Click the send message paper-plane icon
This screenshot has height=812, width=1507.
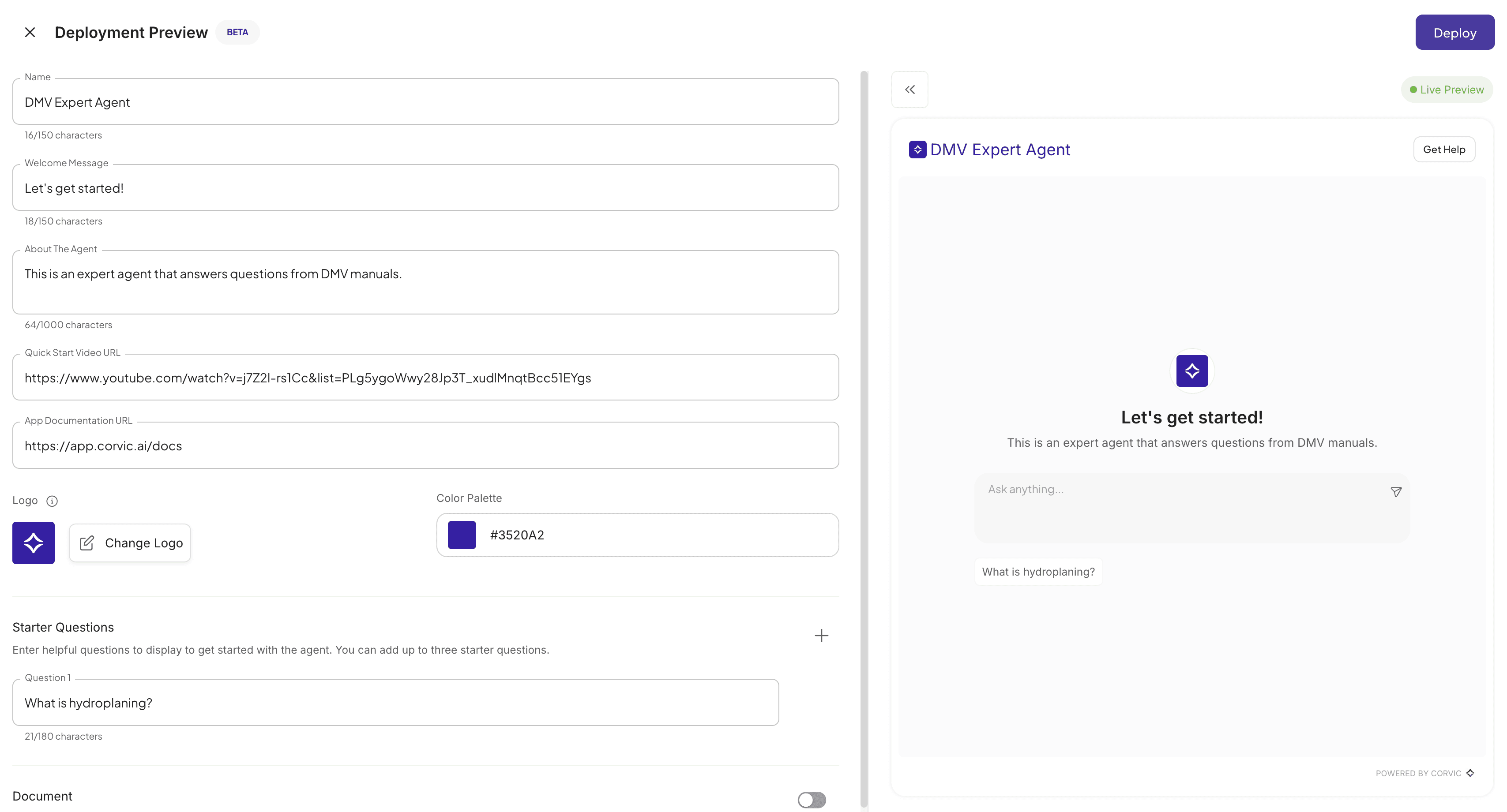[x=1396, y=492]
